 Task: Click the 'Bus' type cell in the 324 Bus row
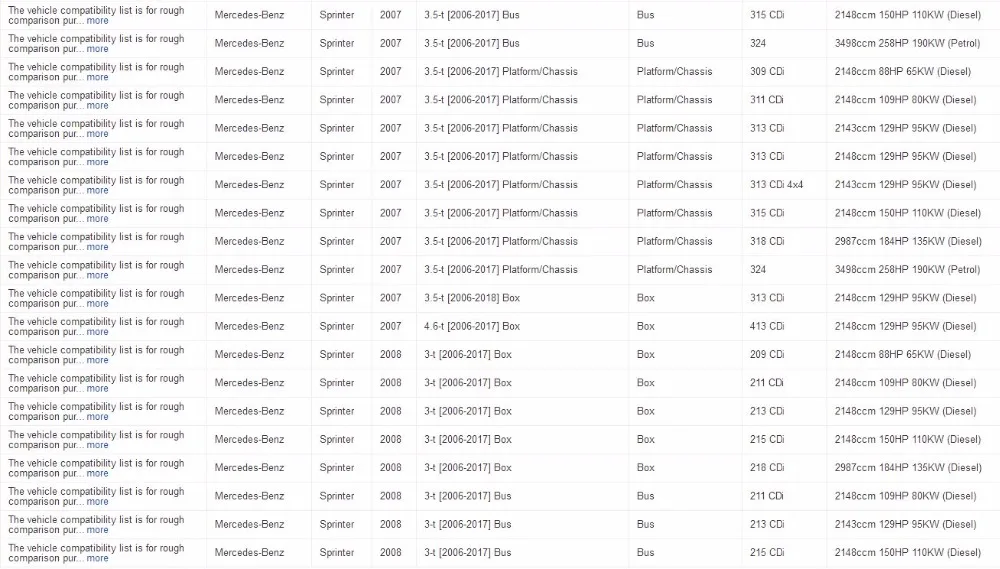point(645,43)
